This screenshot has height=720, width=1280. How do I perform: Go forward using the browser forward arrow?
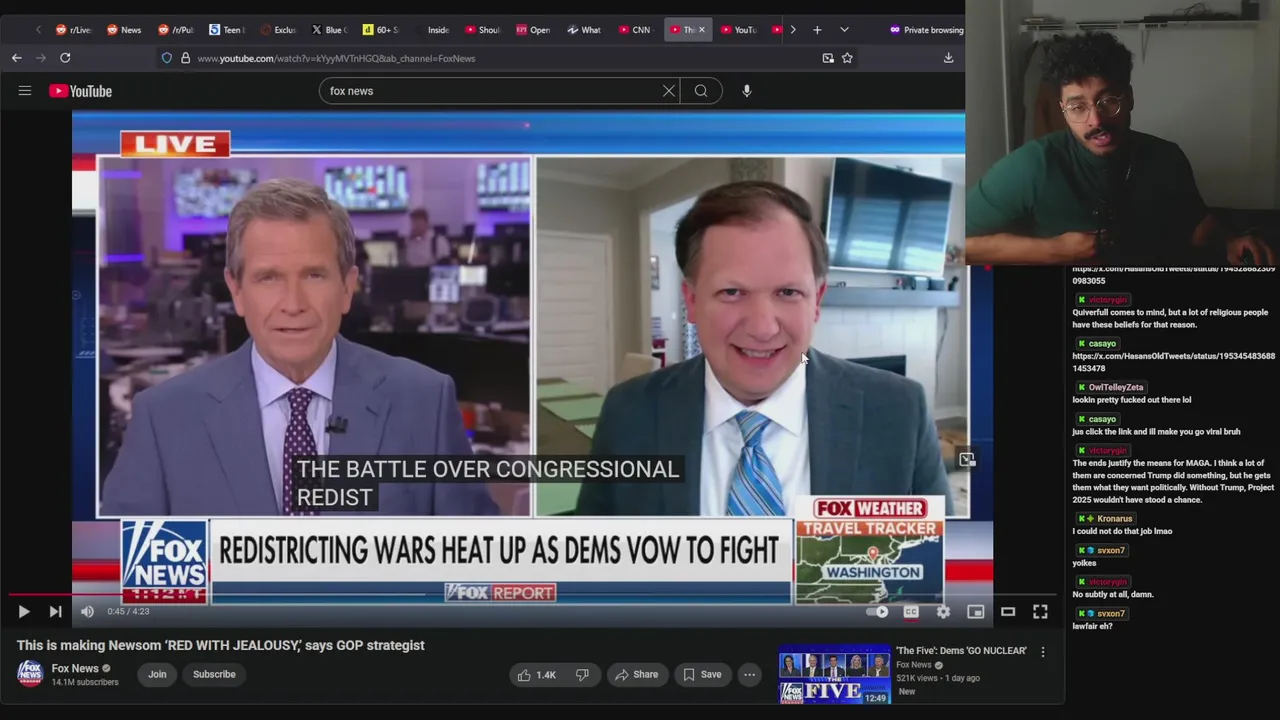pyautogui.click(x=41, y=58)
